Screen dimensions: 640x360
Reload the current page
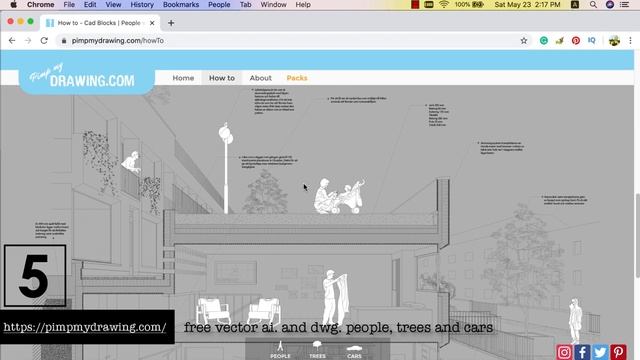(x=44, y=40)
